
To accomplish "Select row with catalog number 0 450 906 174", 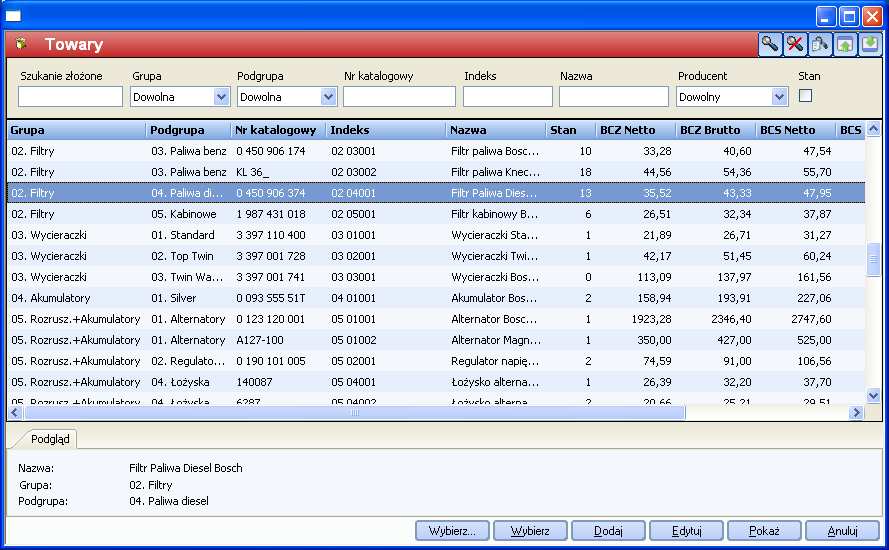I will [435, 151].
